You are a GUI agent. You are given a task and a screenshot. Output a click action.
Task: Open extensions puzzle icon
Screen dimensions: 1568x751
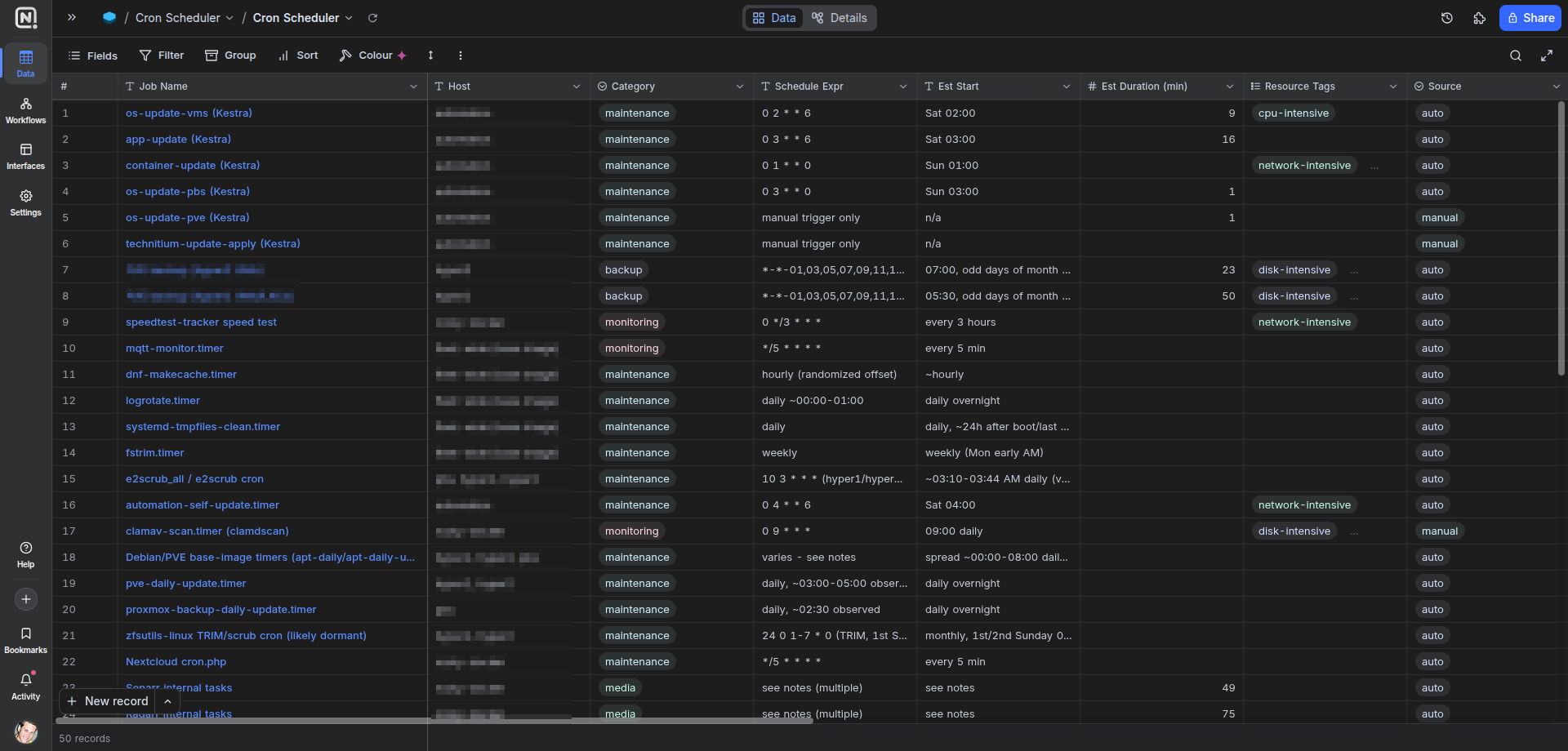pyautogui.click(x=1480, y=18)
